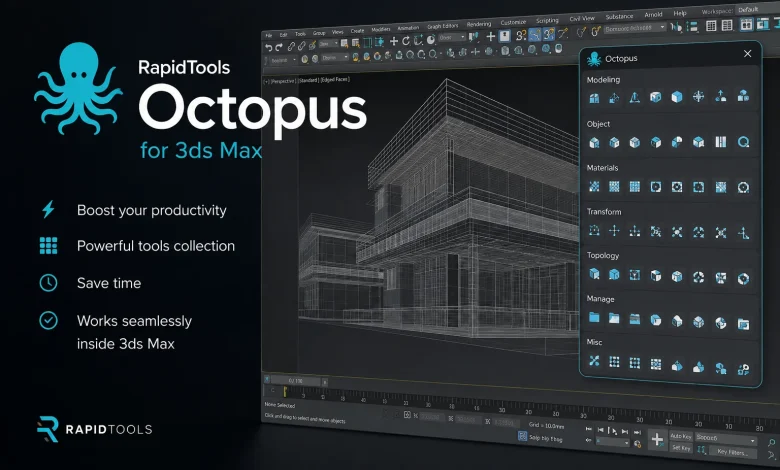The image size is (780, 470).
Task: Click Undo arrow in 3ds Max toolbar
Action: (x=269, y=47)
